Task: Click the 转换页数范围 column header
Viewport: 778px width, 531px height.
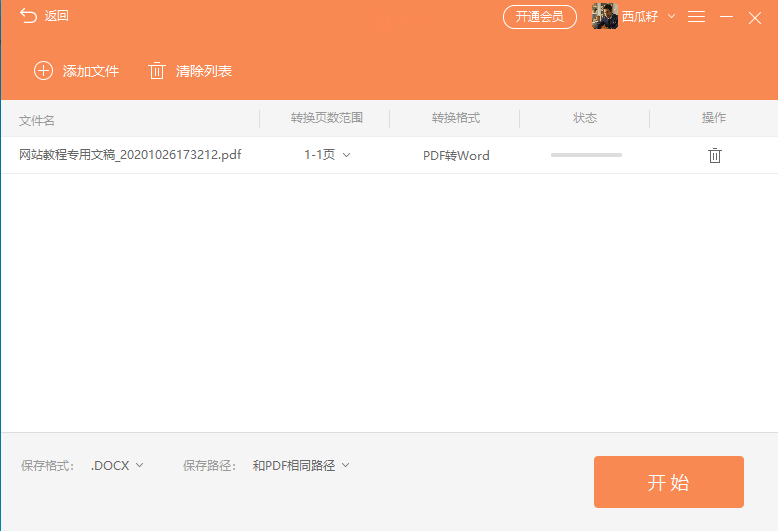Action: 326,118
